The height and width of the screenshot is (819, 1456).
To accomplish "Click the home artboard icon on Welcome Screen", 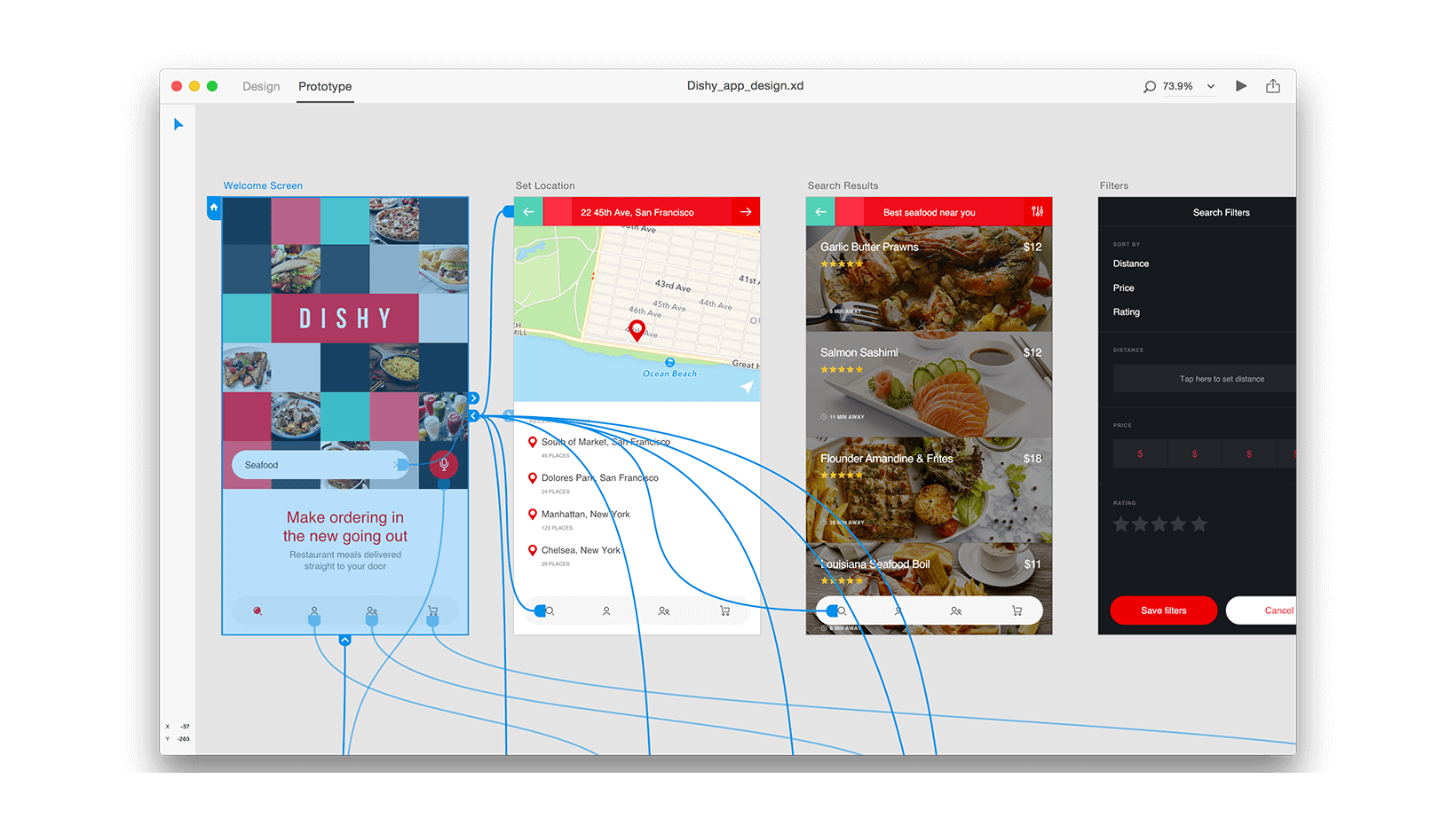I will point(214,208).
